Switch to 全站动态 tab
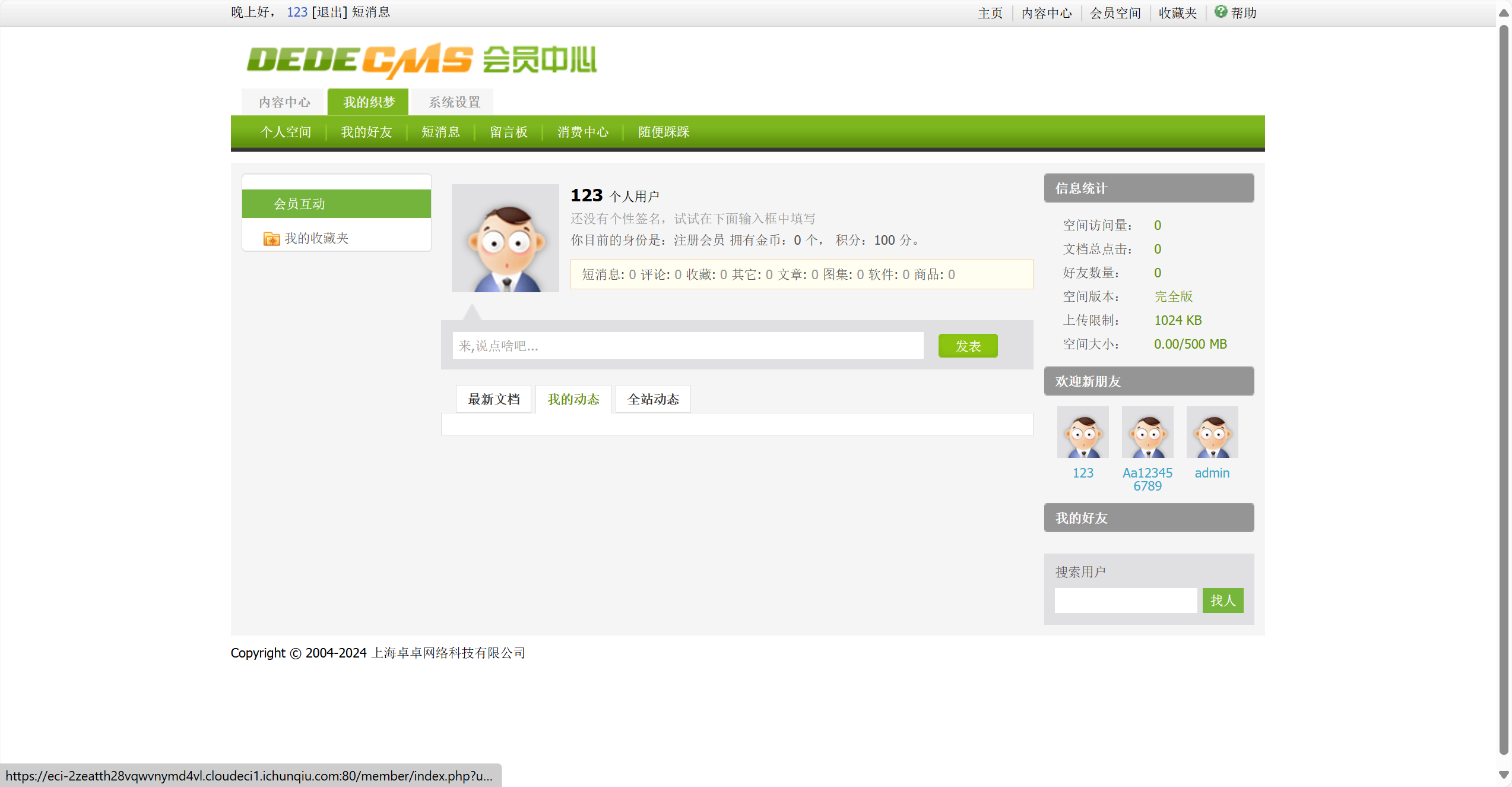 pyautogui.click(x=653, y=399)
